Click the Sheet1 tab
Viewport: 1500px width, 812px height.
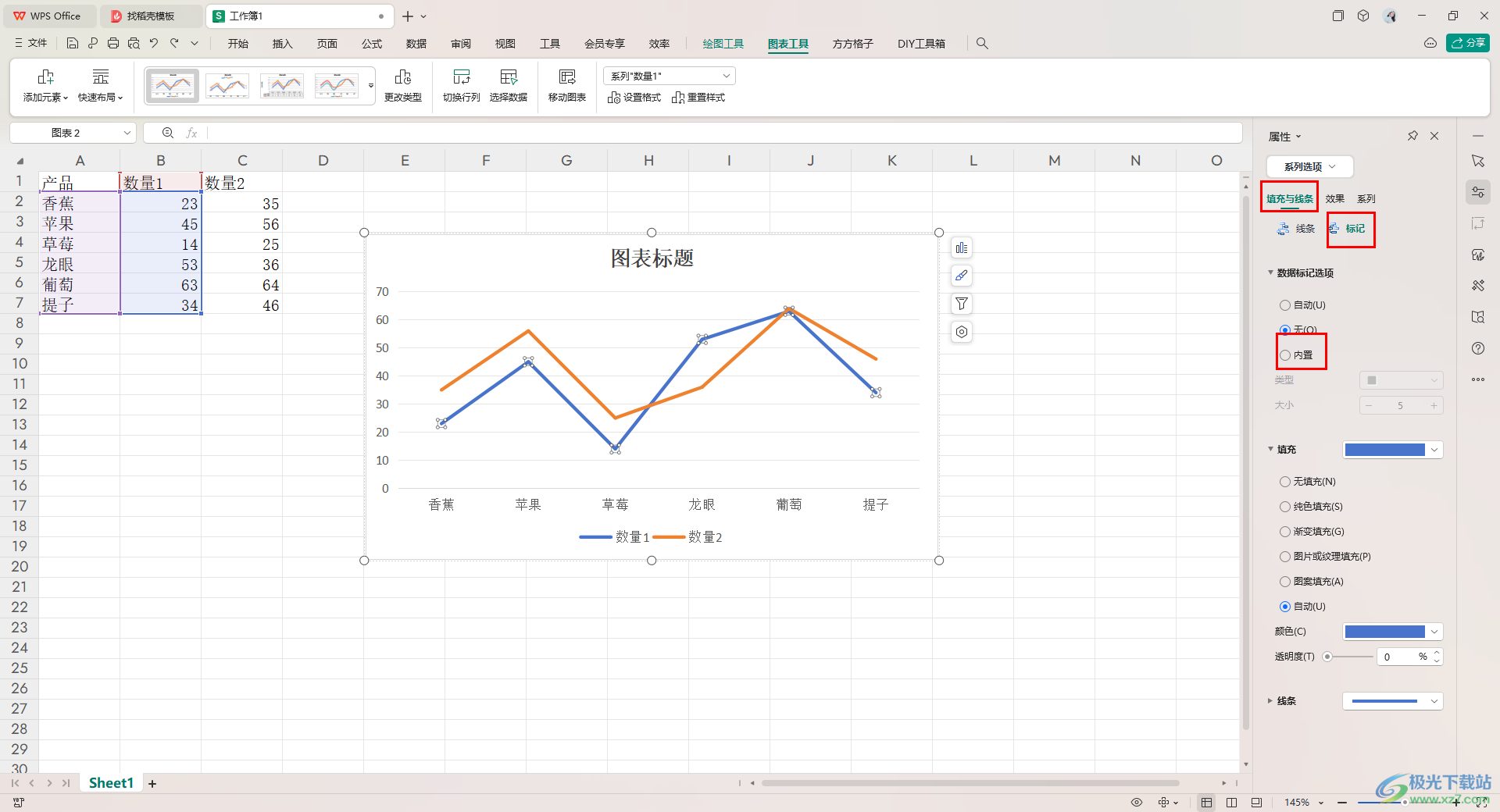point(111,783)
